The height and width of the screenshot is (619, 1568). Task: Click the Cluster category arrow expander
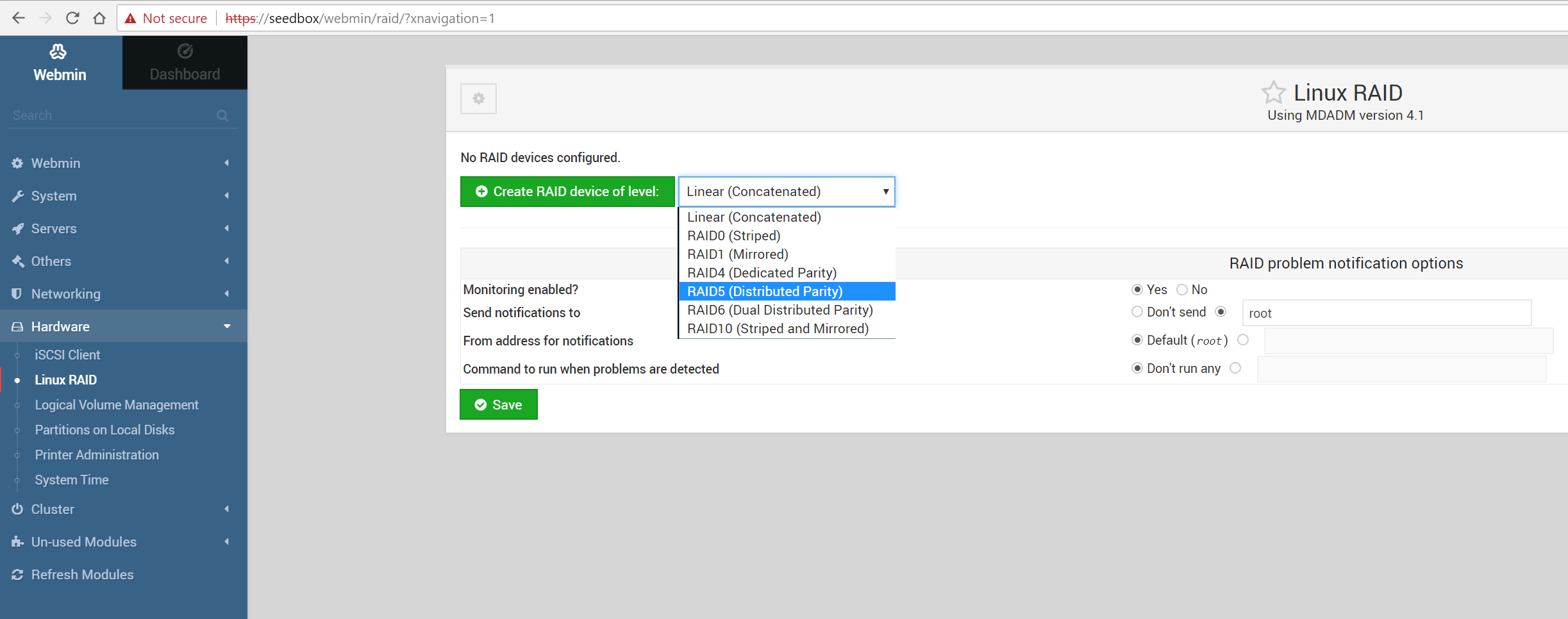coord(227,509)
